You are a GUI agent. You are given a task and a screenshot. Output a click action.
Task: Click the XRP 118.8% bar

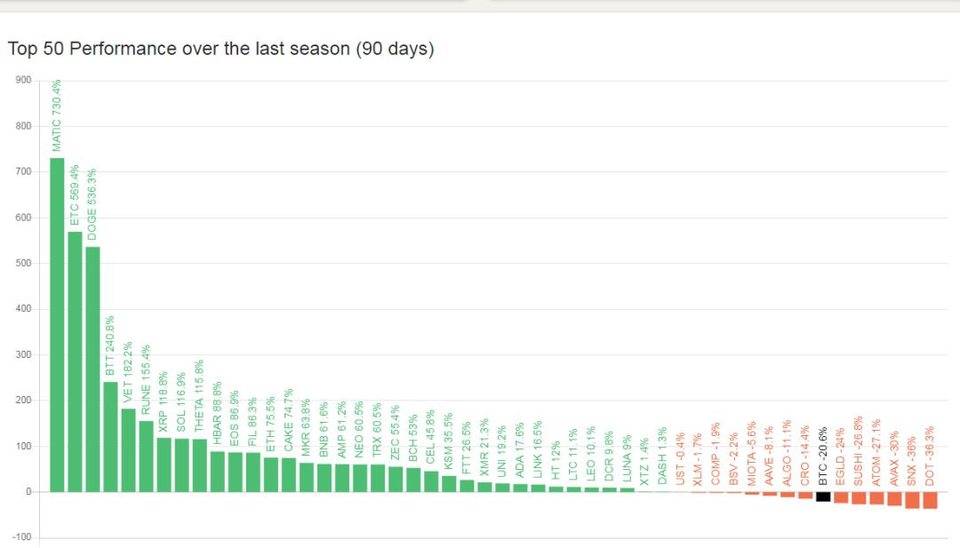point(164,465)
